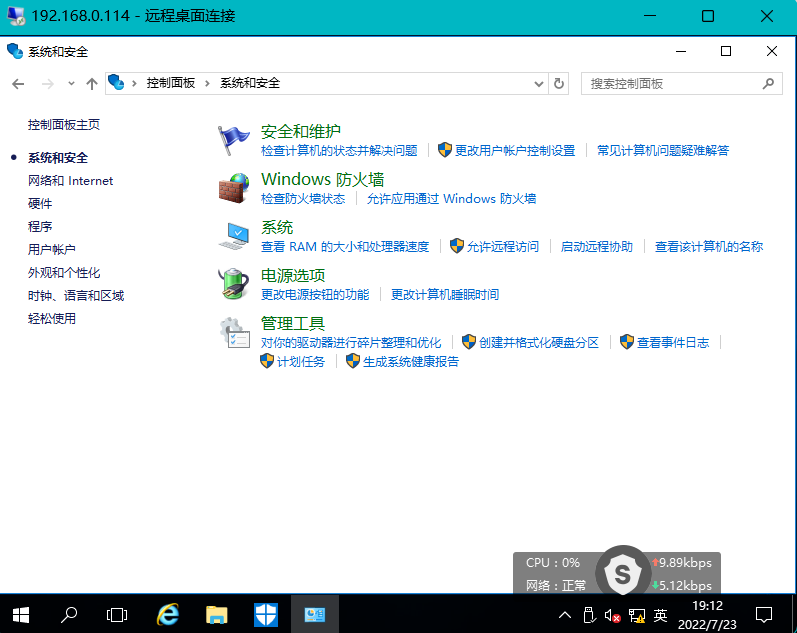
Task: Open taskbar search magnifier
Action: 69,615
